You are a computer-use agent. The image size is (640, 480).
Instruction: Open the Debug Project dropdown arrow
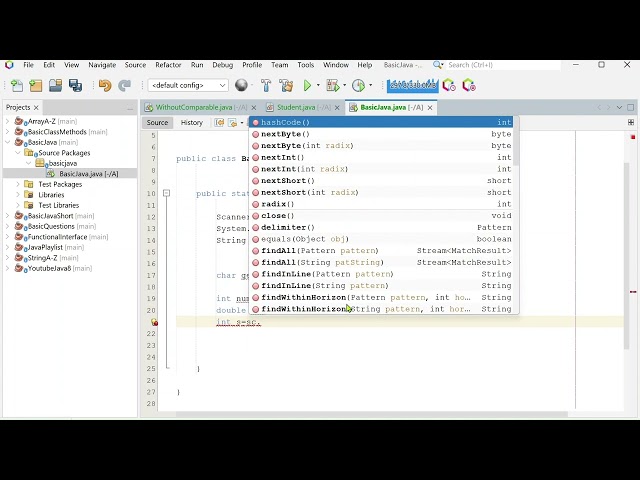pyautogui.click(x=344, y=85)
